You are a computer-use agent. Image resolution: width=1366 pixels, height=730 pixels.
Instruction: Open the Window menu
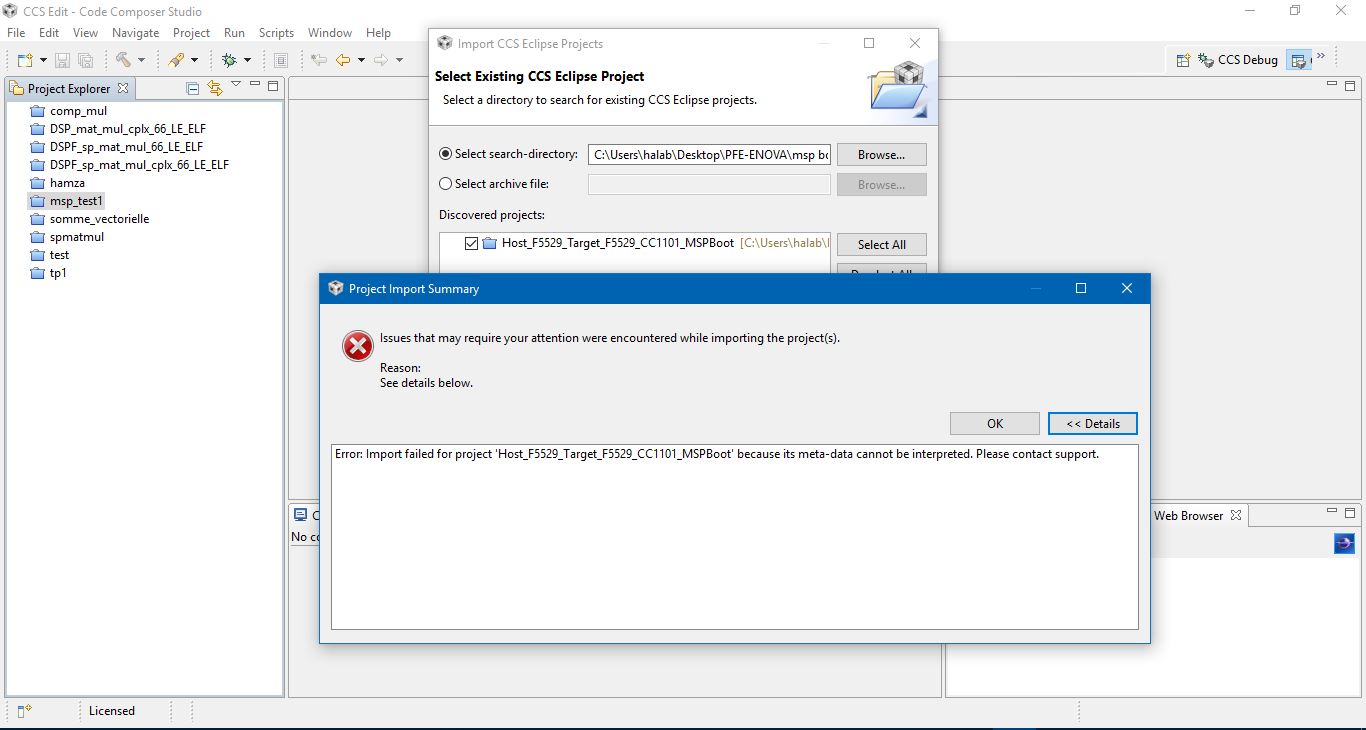coord(330,33)
